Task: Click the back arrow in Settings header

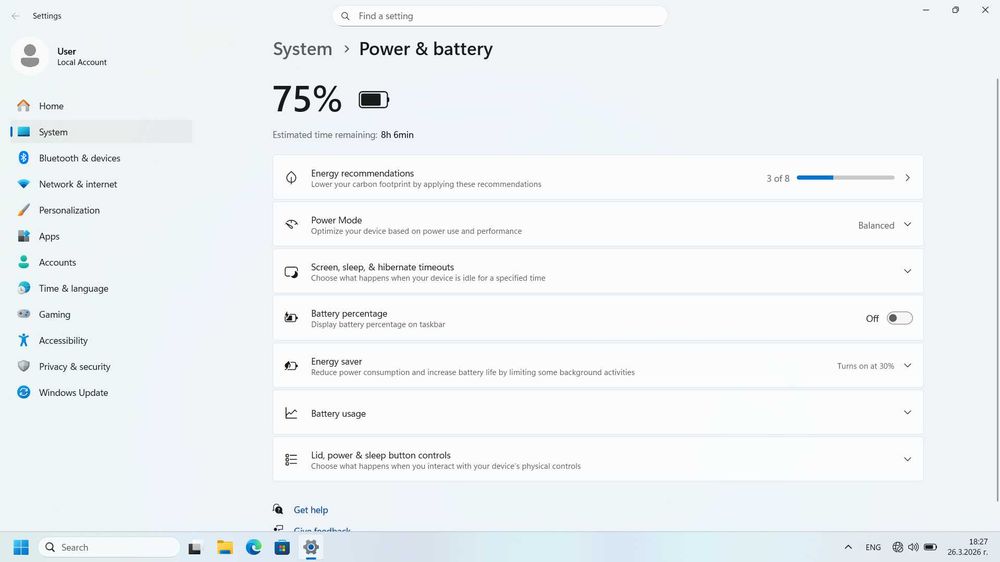Action: tap(15, 16)
